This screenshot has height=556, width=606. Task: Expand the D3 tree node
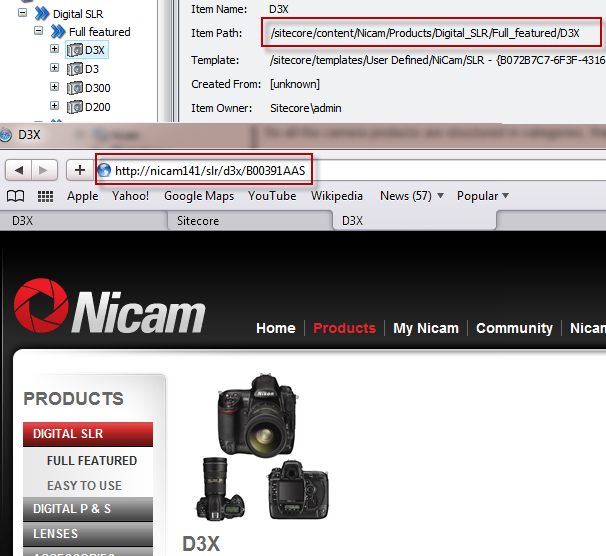(x=54, y=68)
